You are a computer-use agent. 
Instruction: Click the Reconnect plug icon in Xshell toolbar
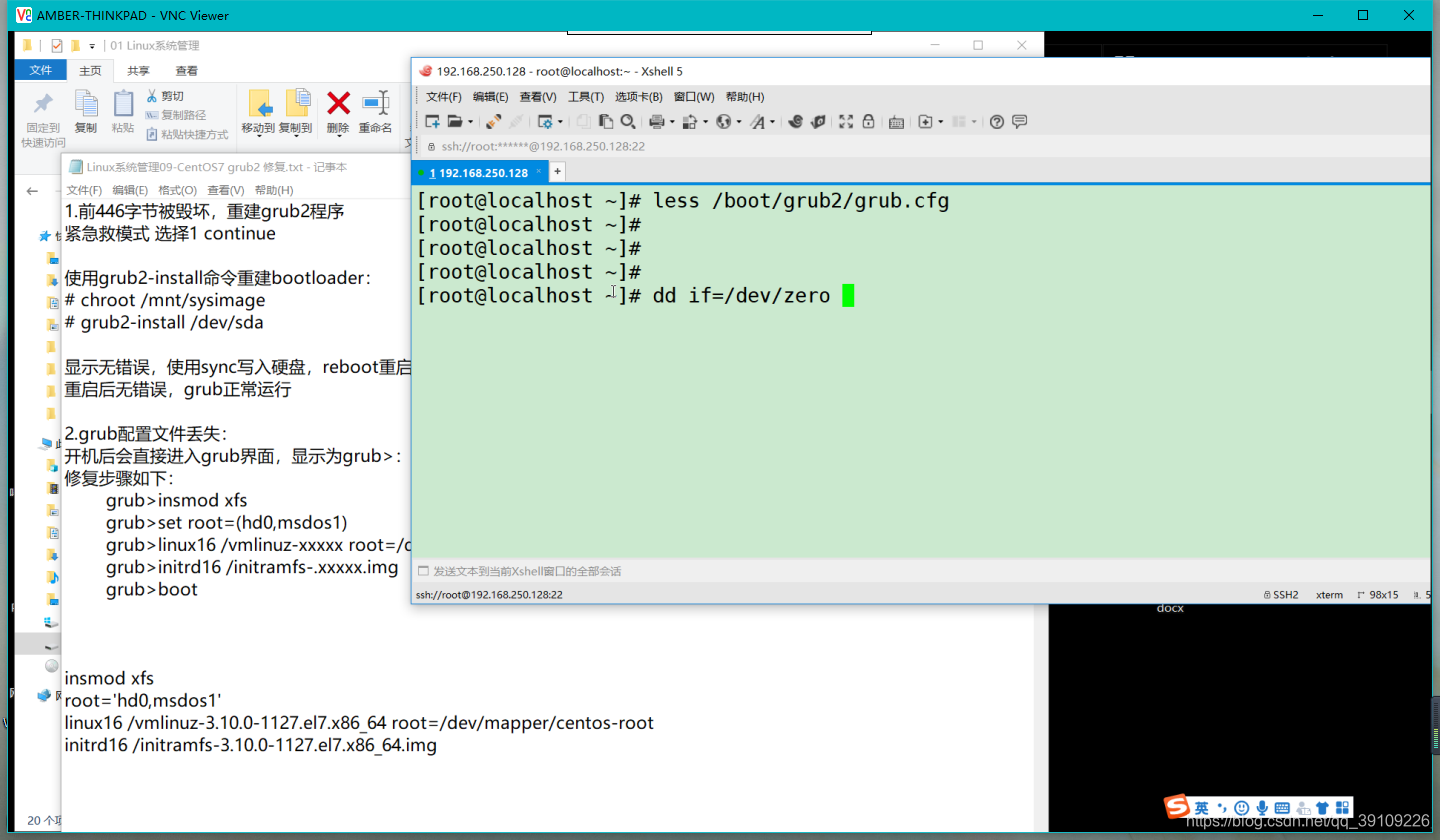tap(516, 122)
